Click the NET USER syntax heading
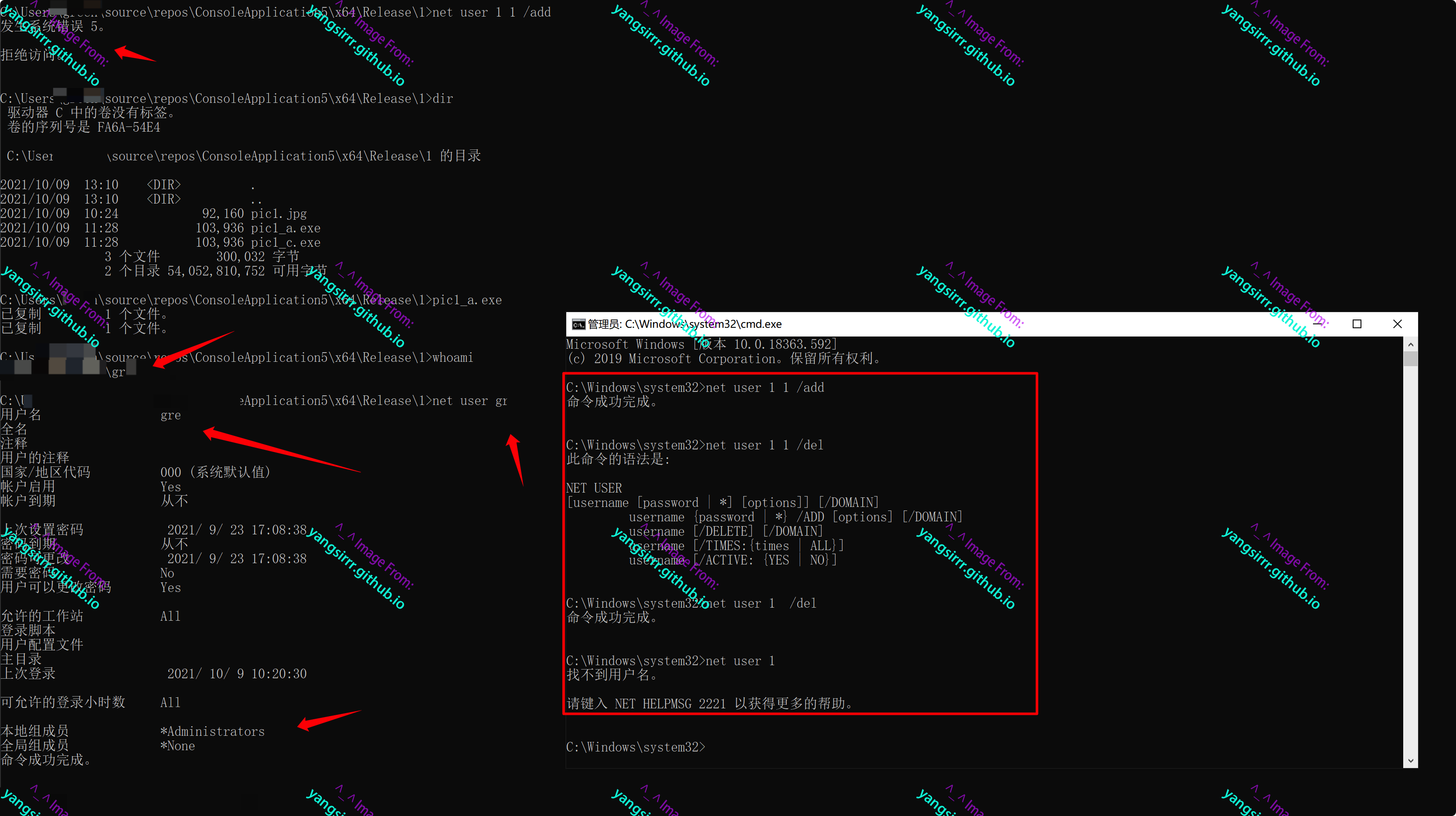1456x816 pixels. (x=593, y=488)
